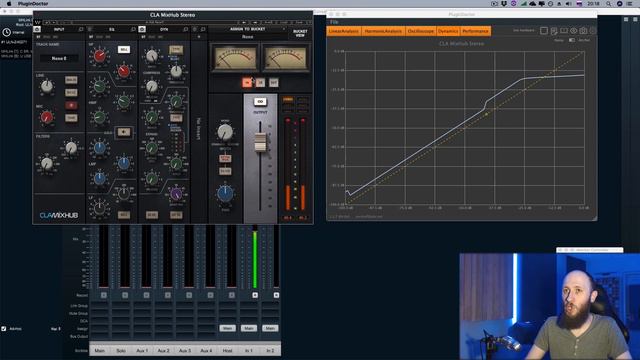This screenshot has height=360, width=640.
Task: Select the In 2 channel in scribble strip
Action: point(270,351)
